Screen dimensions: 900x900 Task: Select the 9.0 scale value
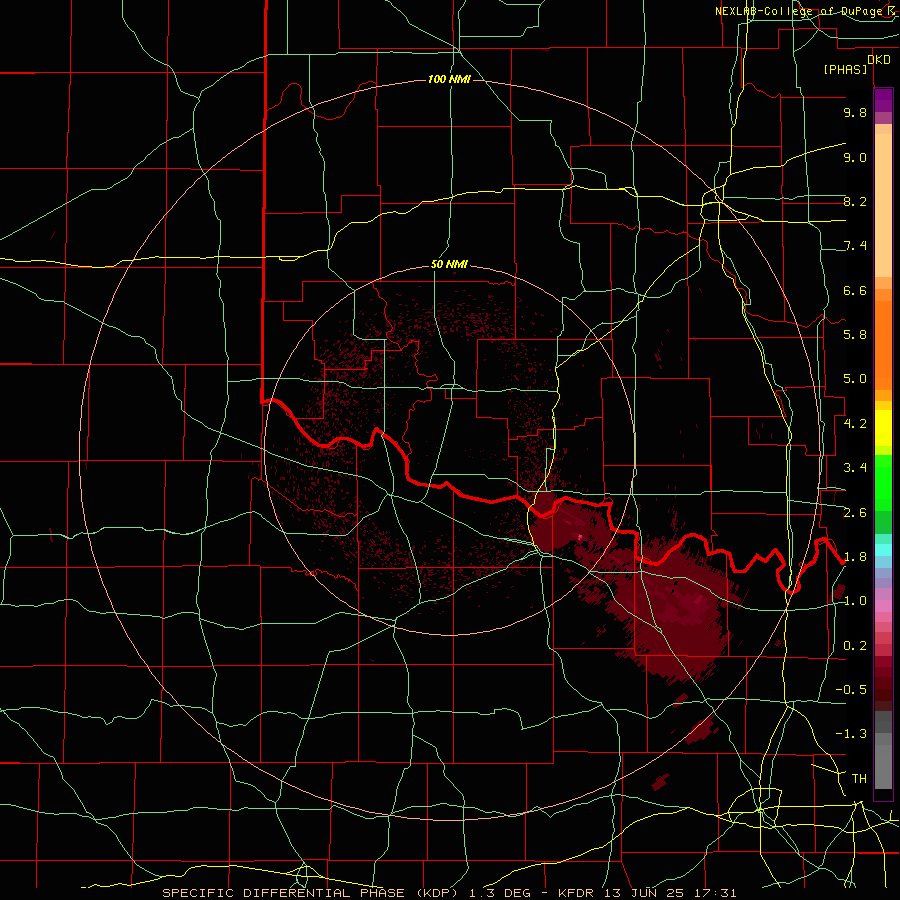pyautogui.click(x=855, y=157)
